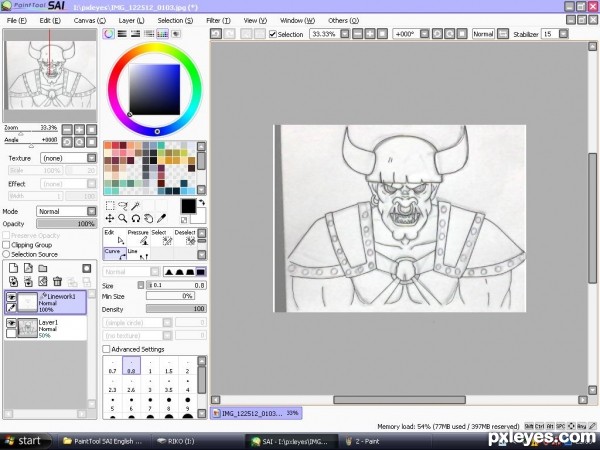
Task: Select the Eyedropper color picker tool
Action: 161,218
